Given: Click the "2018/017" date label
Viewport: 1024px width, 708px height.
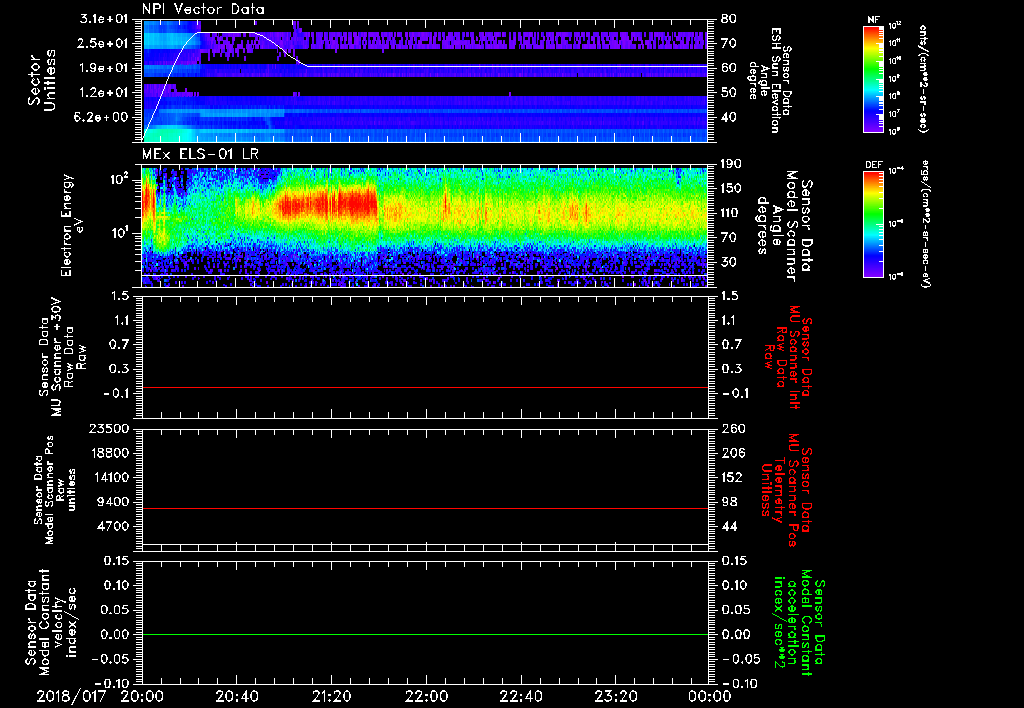Looking at the screenshot, I should coord(71,696).
